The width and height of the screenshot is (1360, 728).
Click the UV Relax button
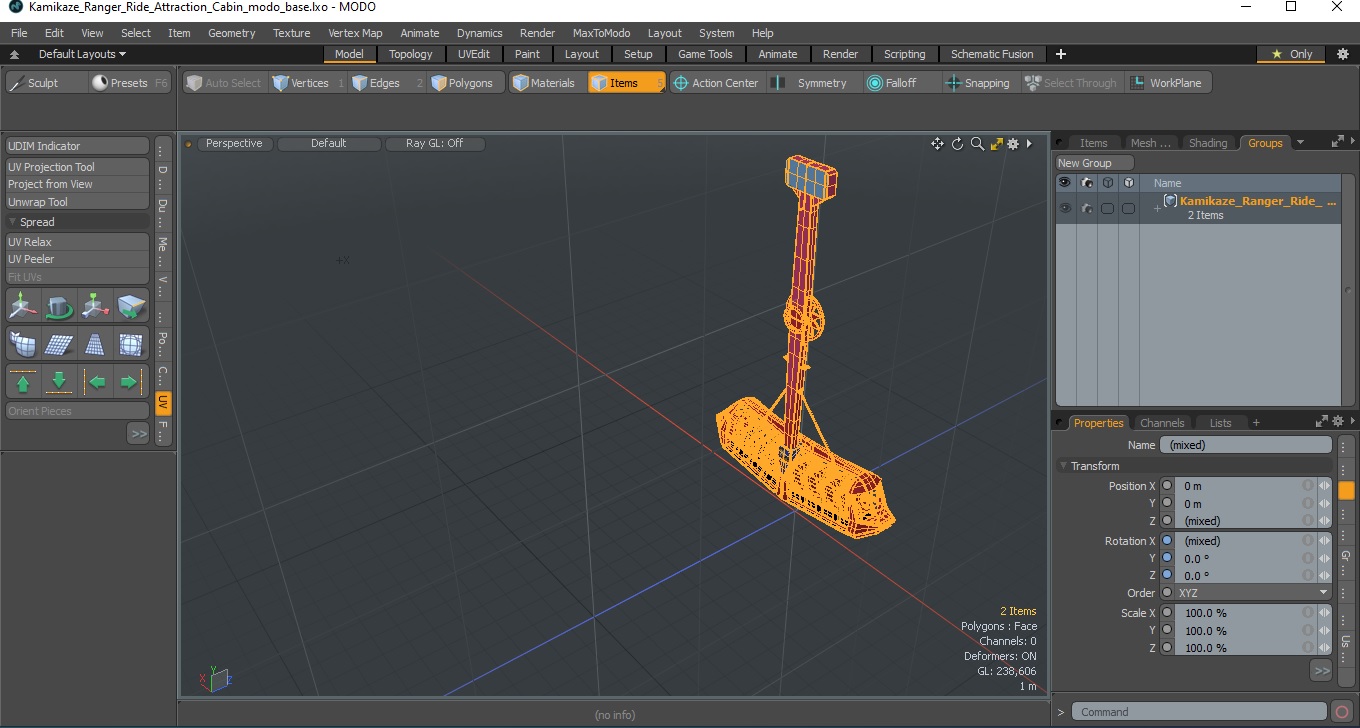78,242
